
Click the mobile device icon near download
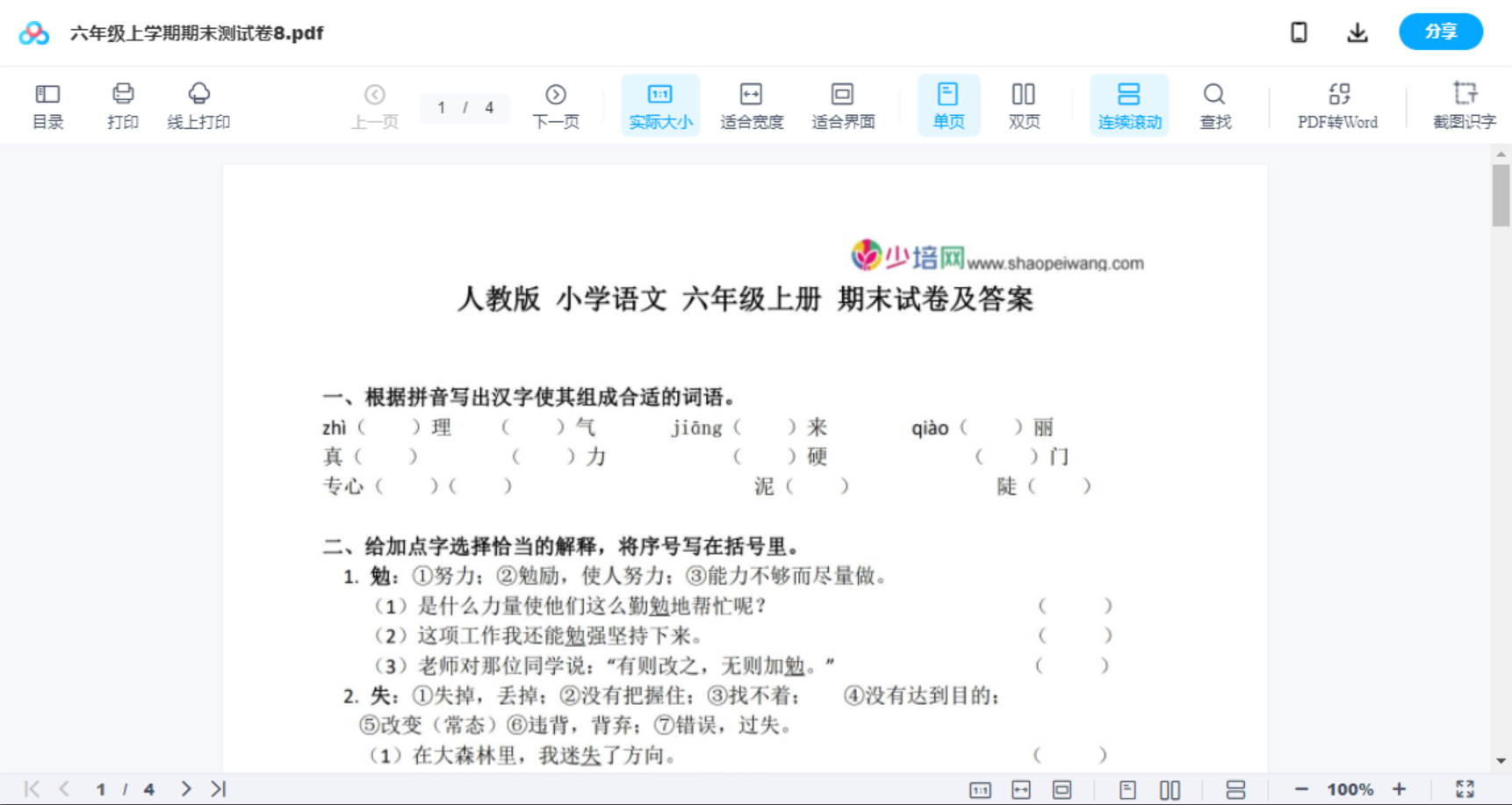coord(1299,32)
